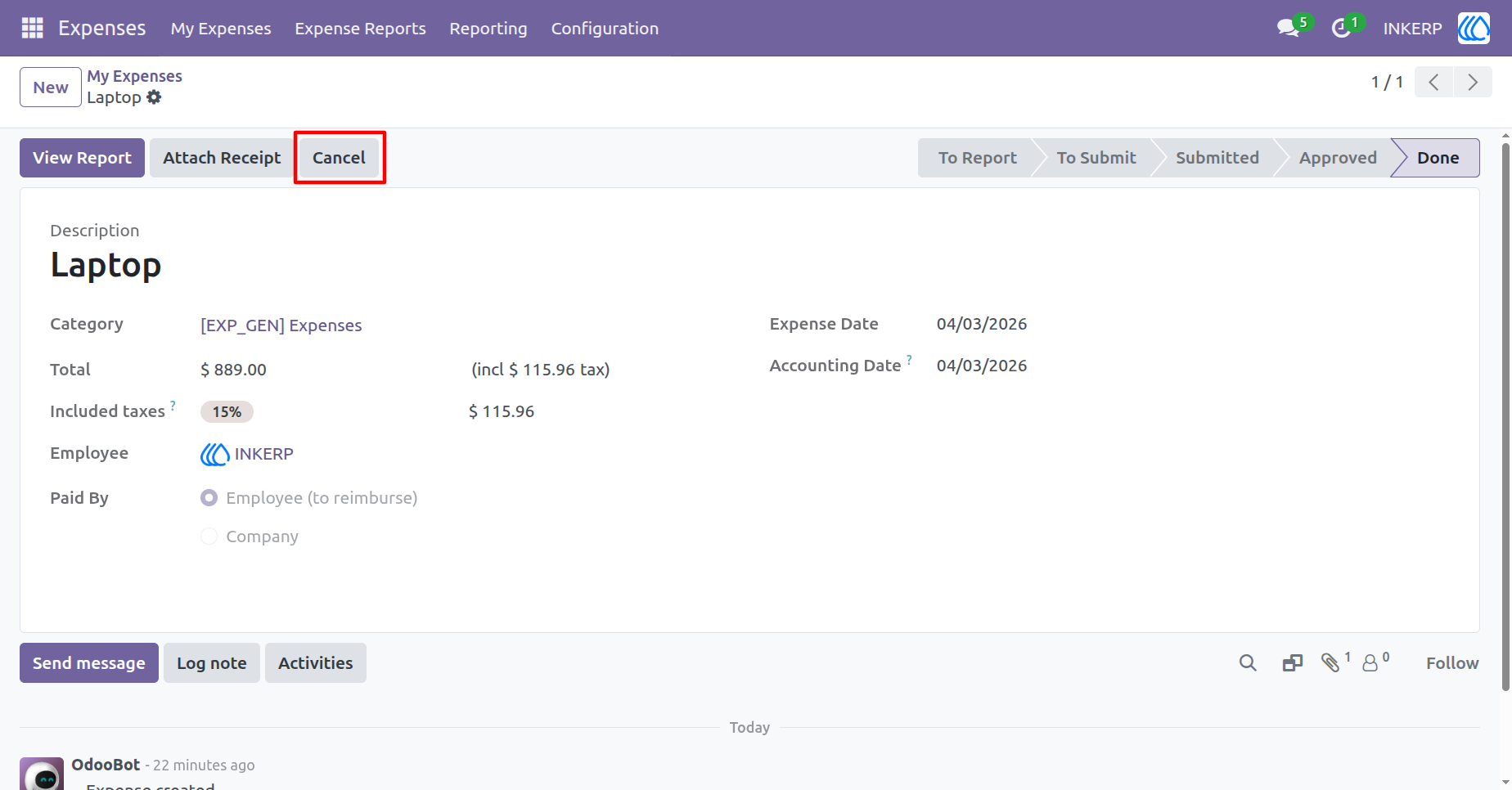Click the New button
The image size is (1512, 790).
[51, 88]
